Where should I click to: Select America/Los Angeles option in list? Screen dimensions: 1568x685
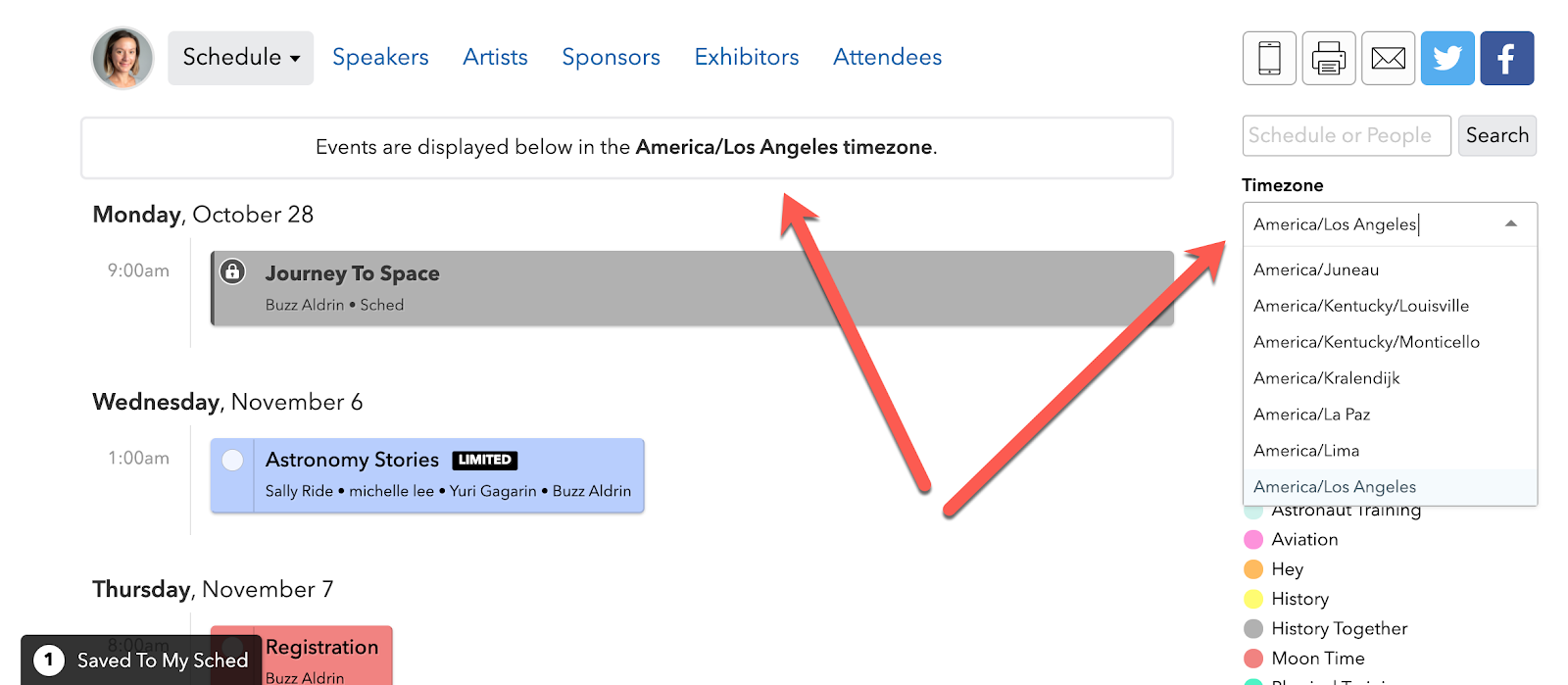[1390, 487]
